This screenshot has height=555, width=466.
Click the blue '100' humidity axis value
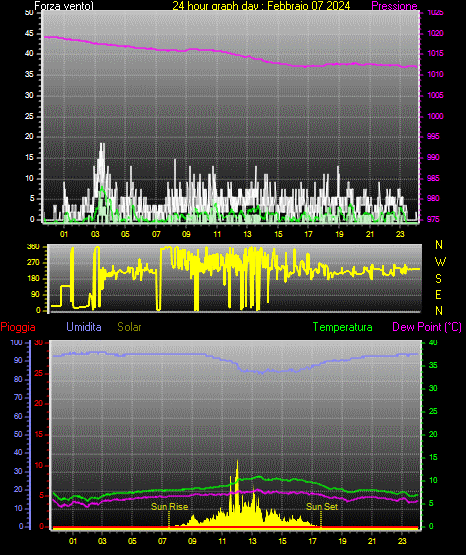pyautogui.click(x=16, y=342)
